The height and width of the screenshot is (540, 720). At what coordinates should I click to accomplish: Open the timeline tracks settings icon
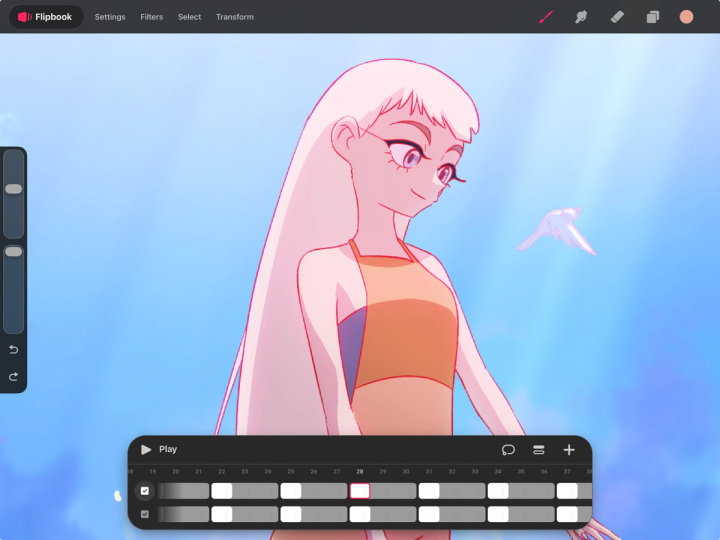(x=539, y=450)
